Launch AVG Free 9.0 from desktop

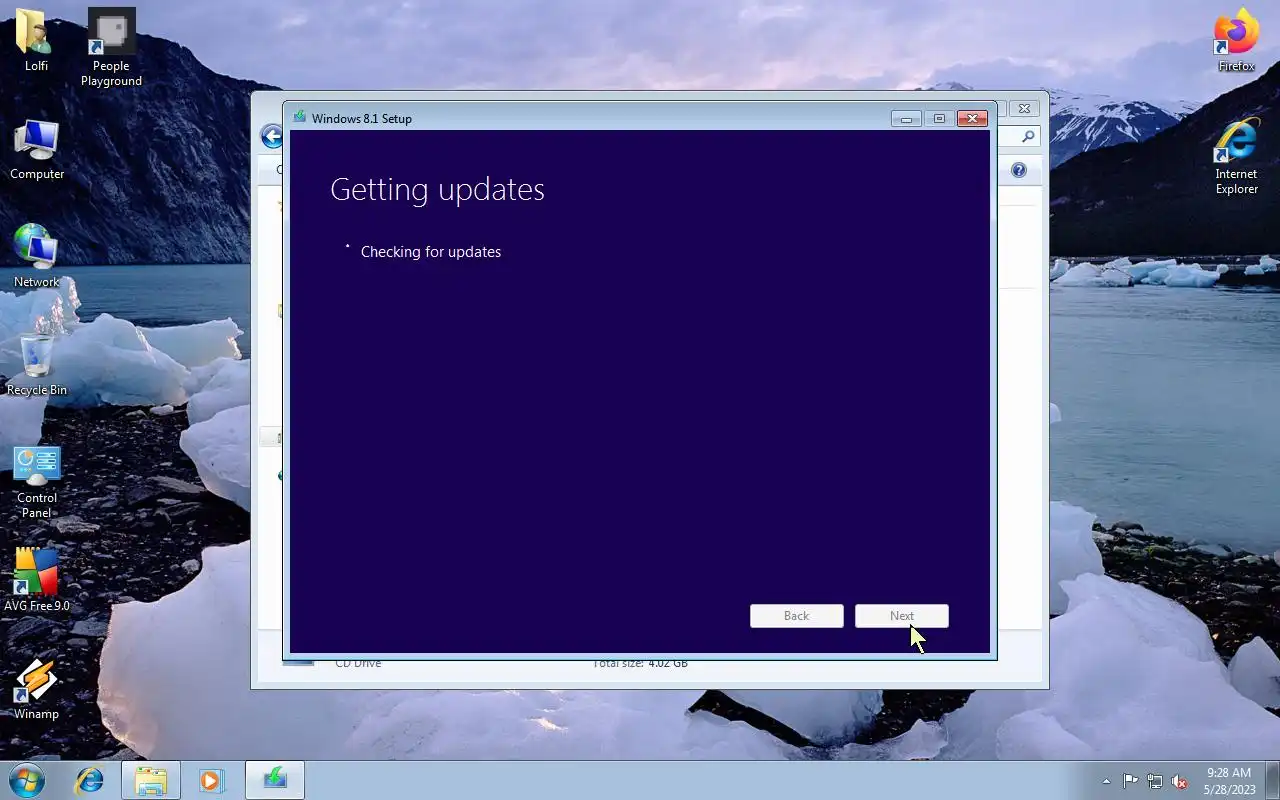click(37, 580)
